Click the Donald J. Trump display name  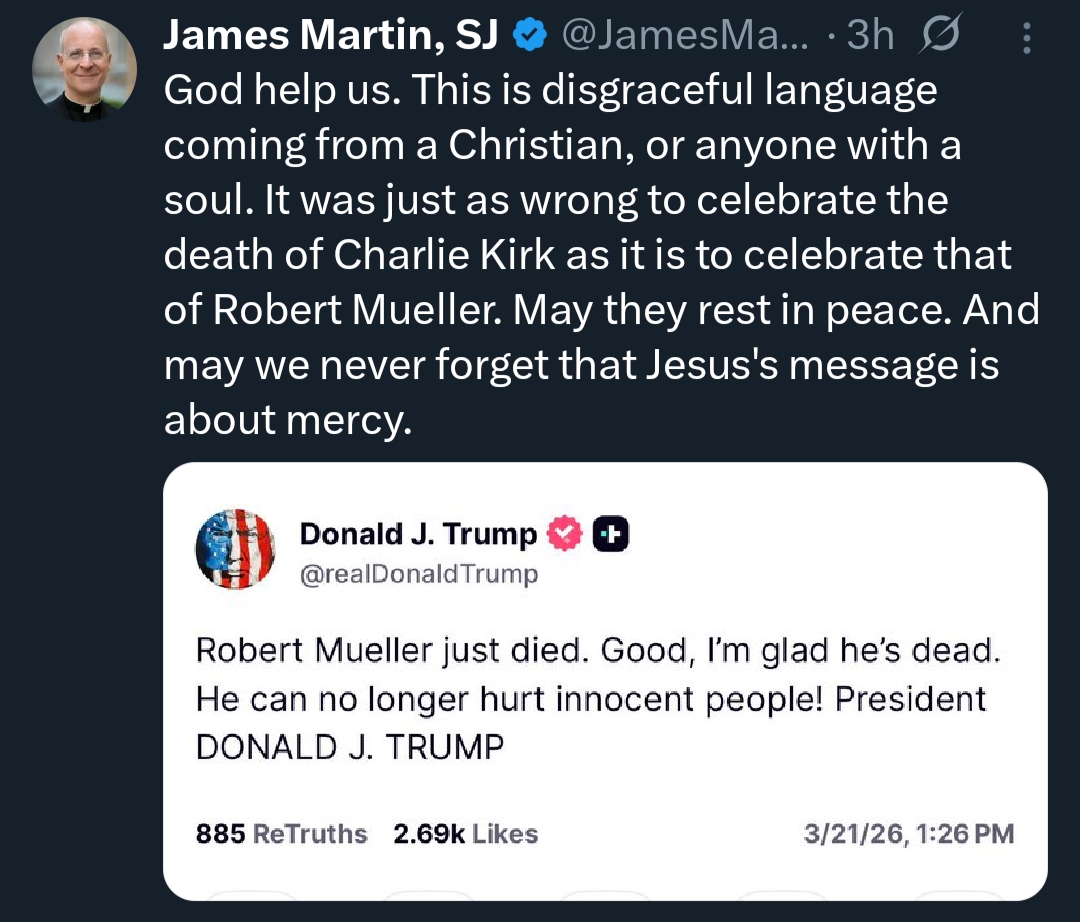click(418, 535)
